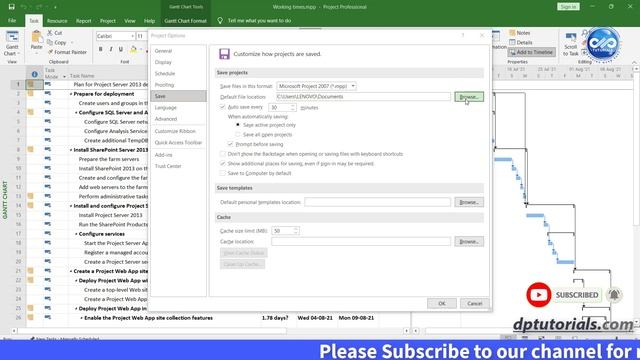Open the Help ribbon tab
This screenshot has width=640, height=360.
pos(149,21)
